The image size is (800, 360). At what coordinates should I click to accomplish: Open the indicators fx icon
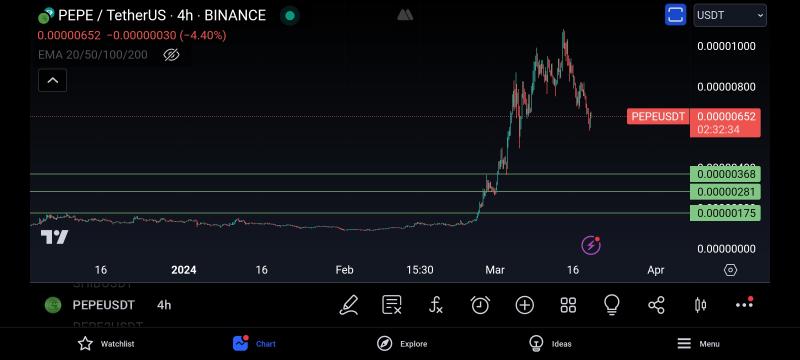(435, 305)
